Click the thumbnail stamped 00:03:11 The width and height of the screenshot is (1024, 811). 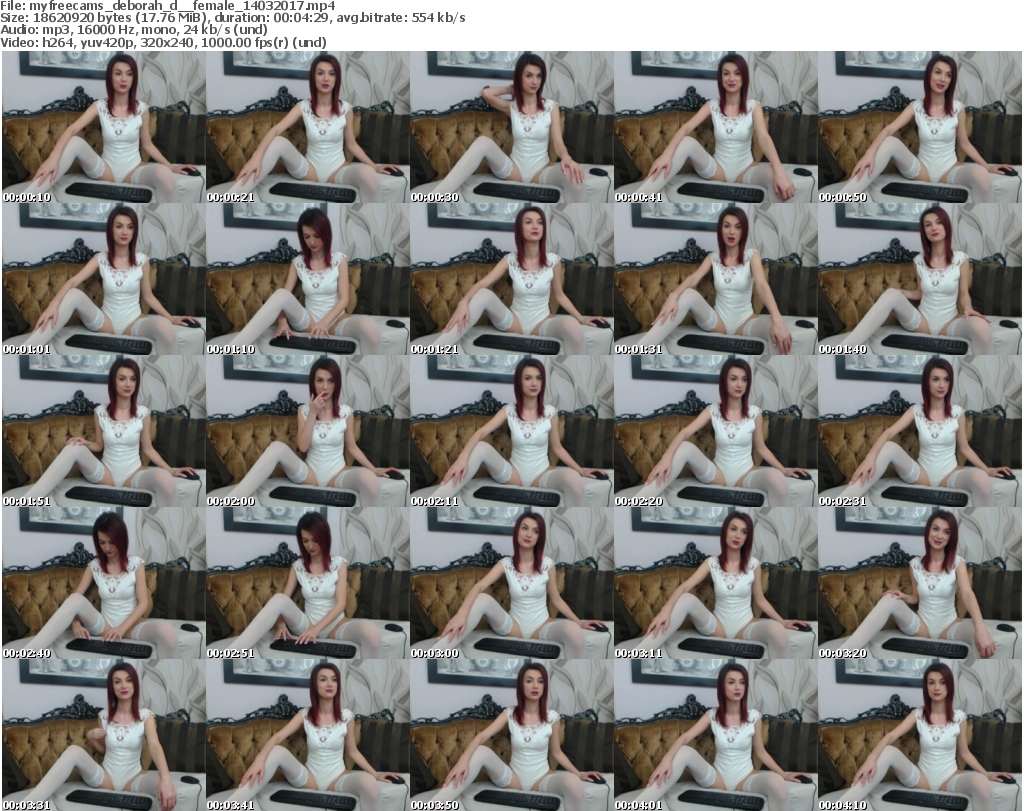(716, 584)
